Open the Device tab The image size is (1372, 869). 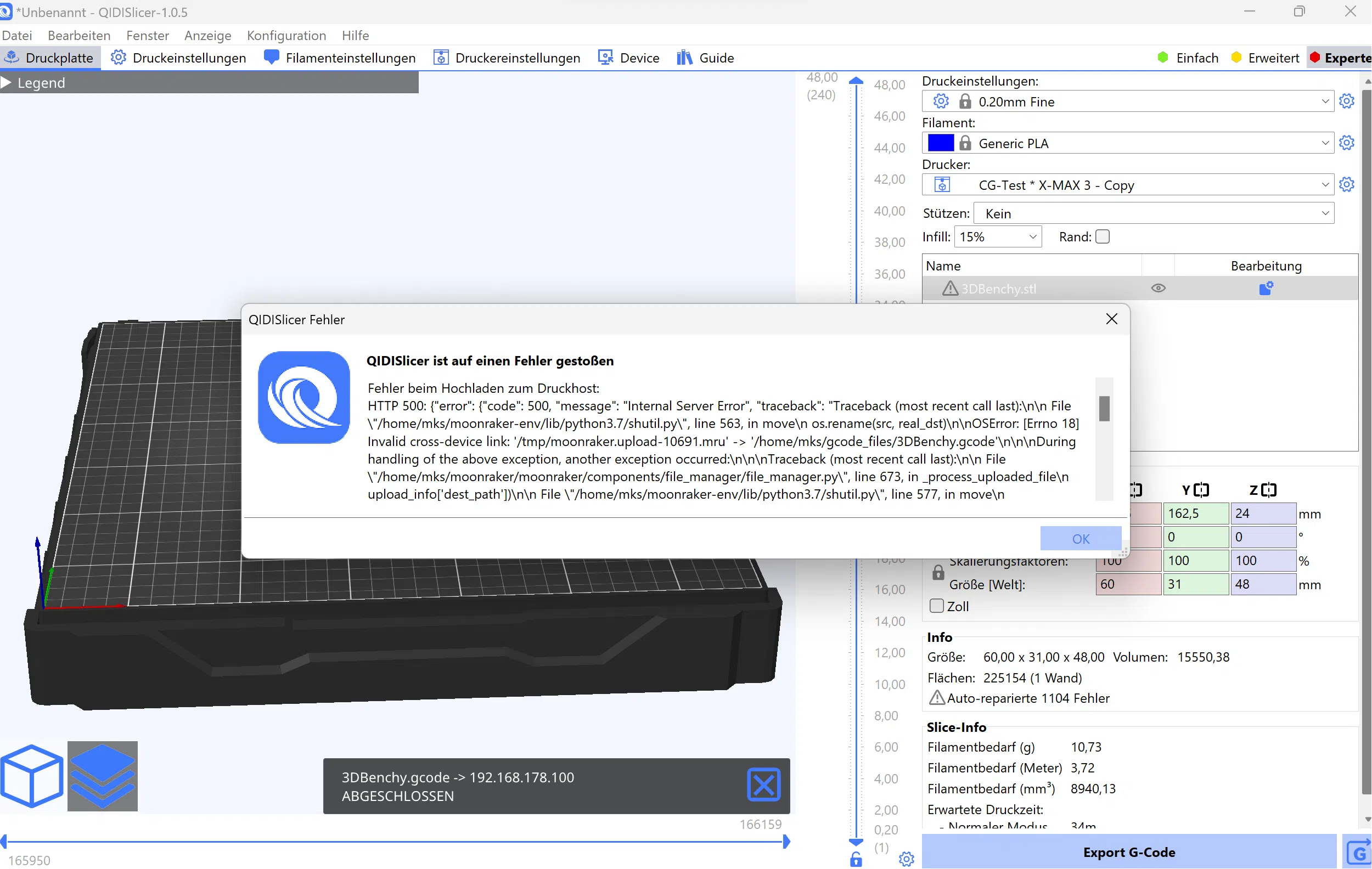[x=629, y=58]
